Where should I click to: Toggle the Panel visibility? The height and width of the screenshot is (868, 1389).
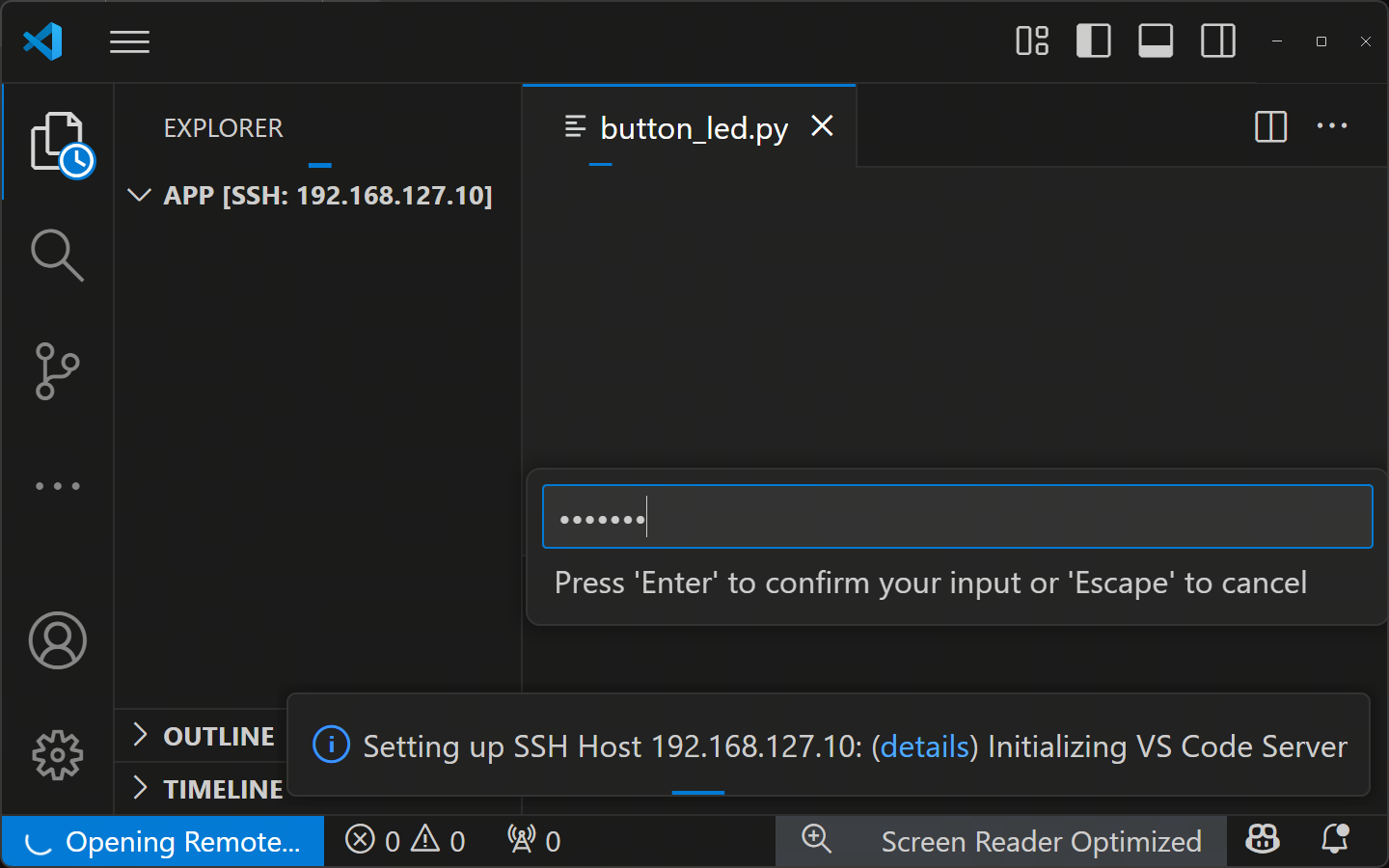pos(1155,41)
